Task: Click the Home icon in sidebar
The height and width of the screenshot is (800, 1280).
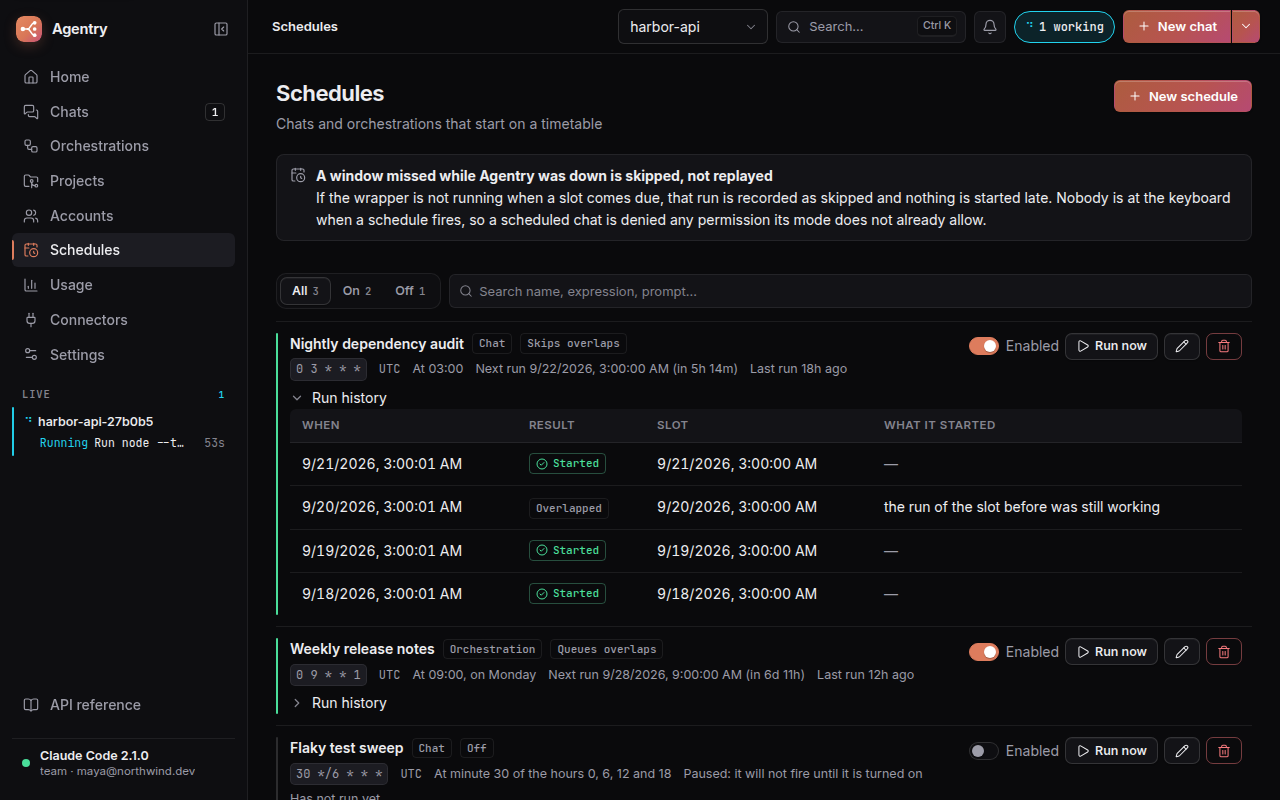Action: point(31,77)
